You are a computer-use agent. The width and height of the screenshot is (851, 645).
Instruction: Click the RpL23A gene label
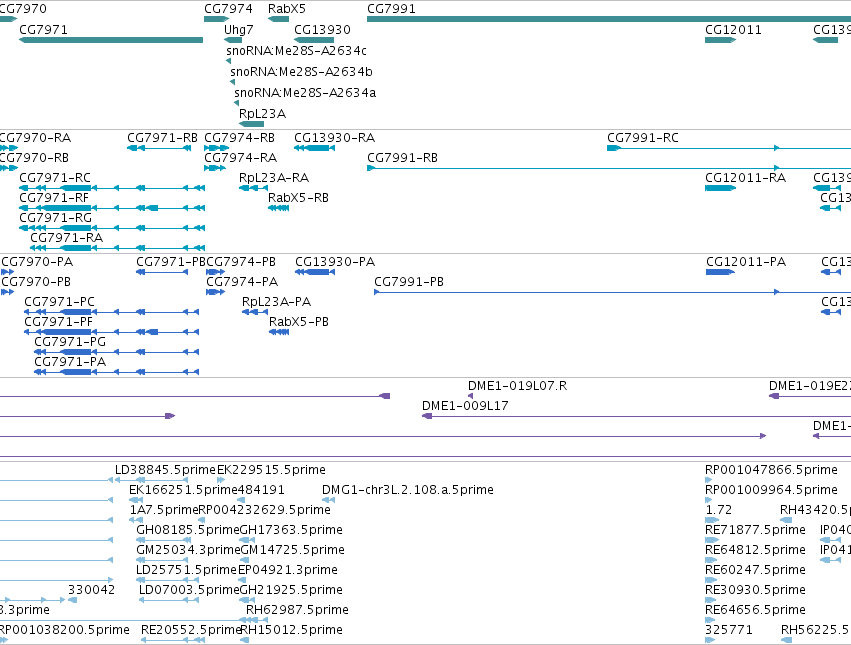tap(262, 114)
